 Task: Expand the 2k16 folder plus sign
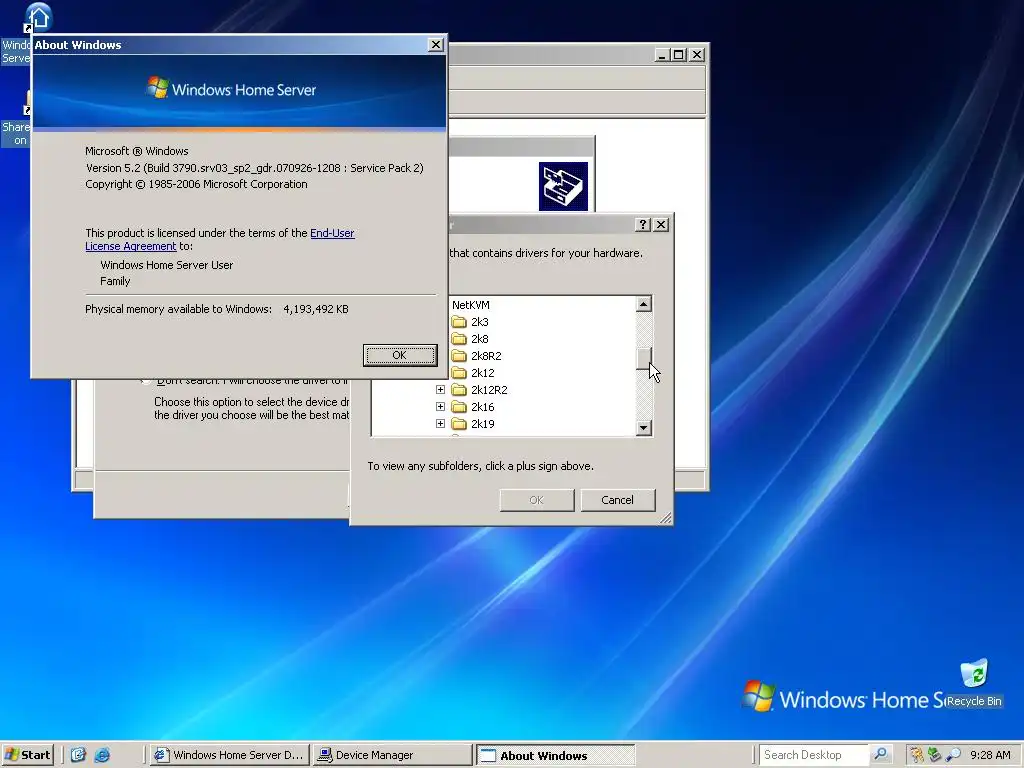pos(440,407)
